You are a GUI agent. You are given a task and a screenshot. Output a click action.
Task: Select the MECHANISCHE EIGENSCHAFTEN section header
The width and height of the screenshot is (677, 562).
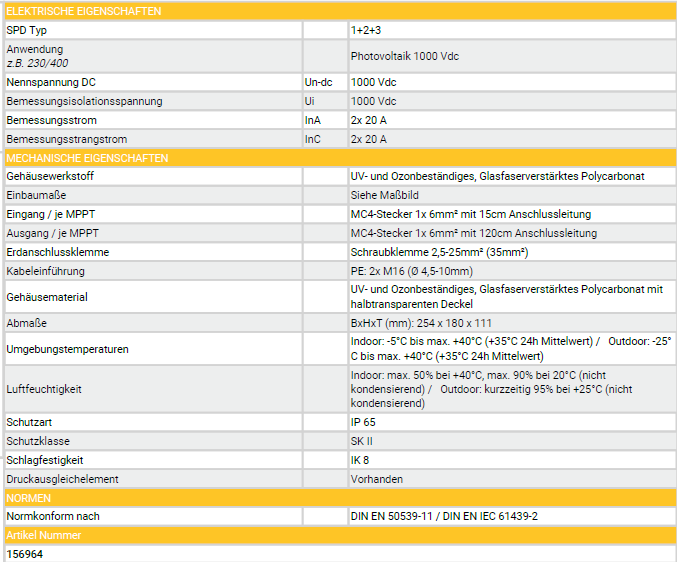[88, 158]
